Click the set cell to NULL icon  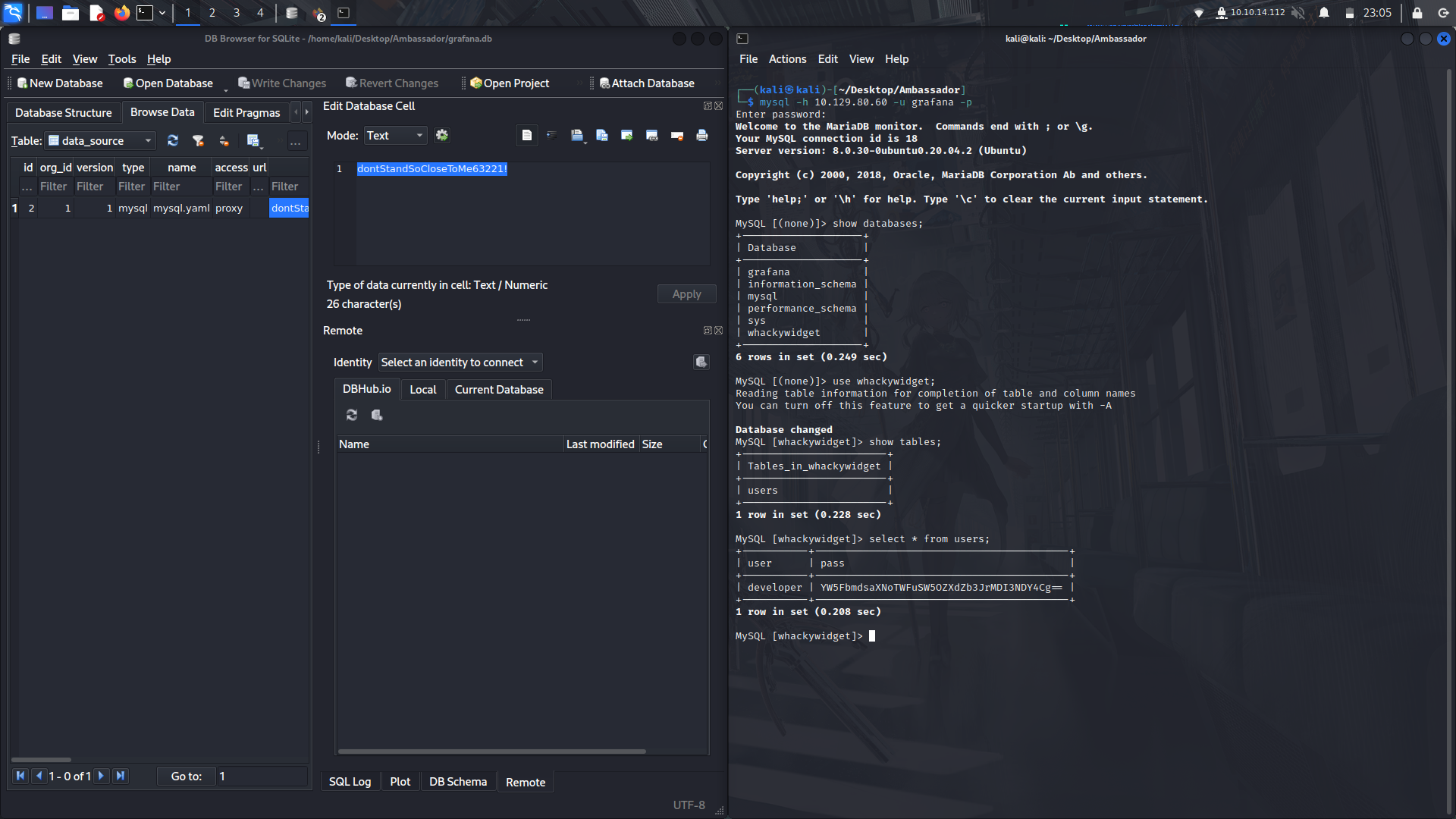pyautogui.click(x=676, y=135)
